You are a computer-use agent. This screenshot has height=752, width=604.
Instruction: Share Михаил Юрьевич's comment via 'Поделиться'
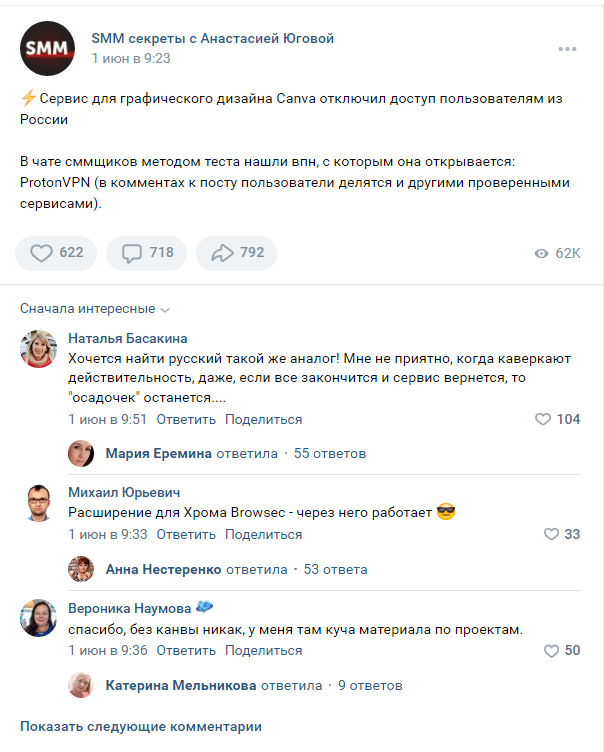tap(263, 535)
